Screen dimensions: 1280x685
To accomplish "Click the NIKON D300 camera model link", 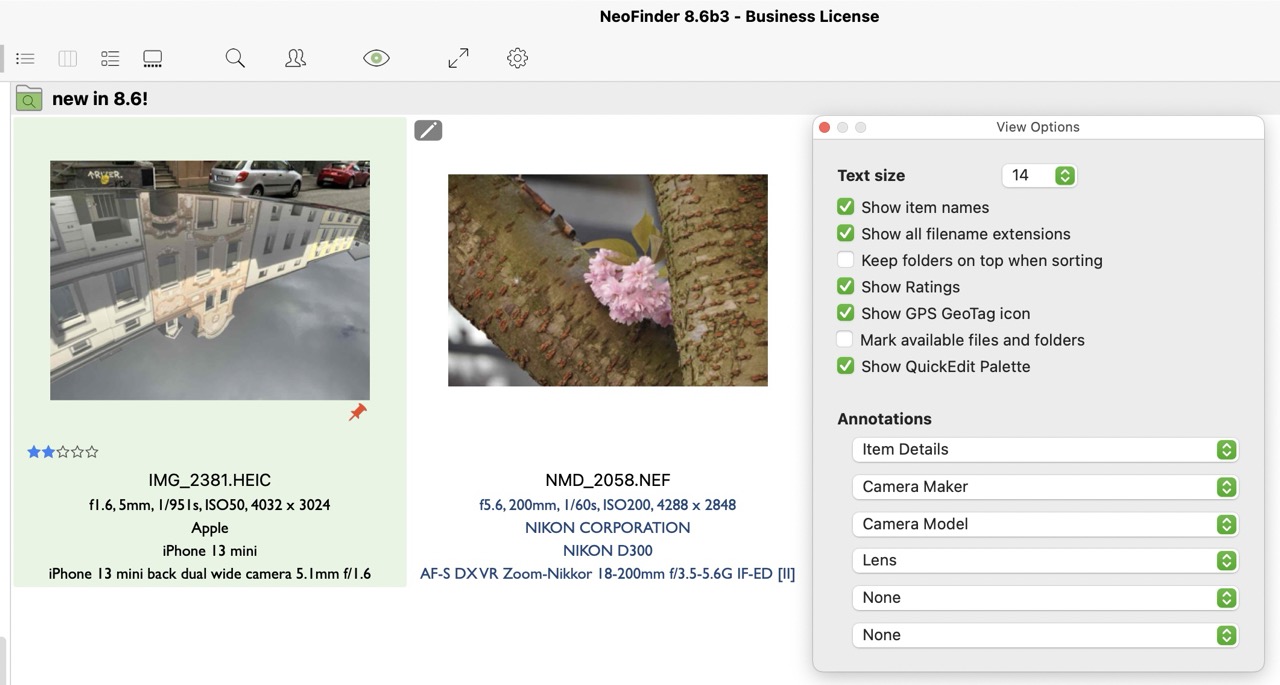I will [607, 550].
